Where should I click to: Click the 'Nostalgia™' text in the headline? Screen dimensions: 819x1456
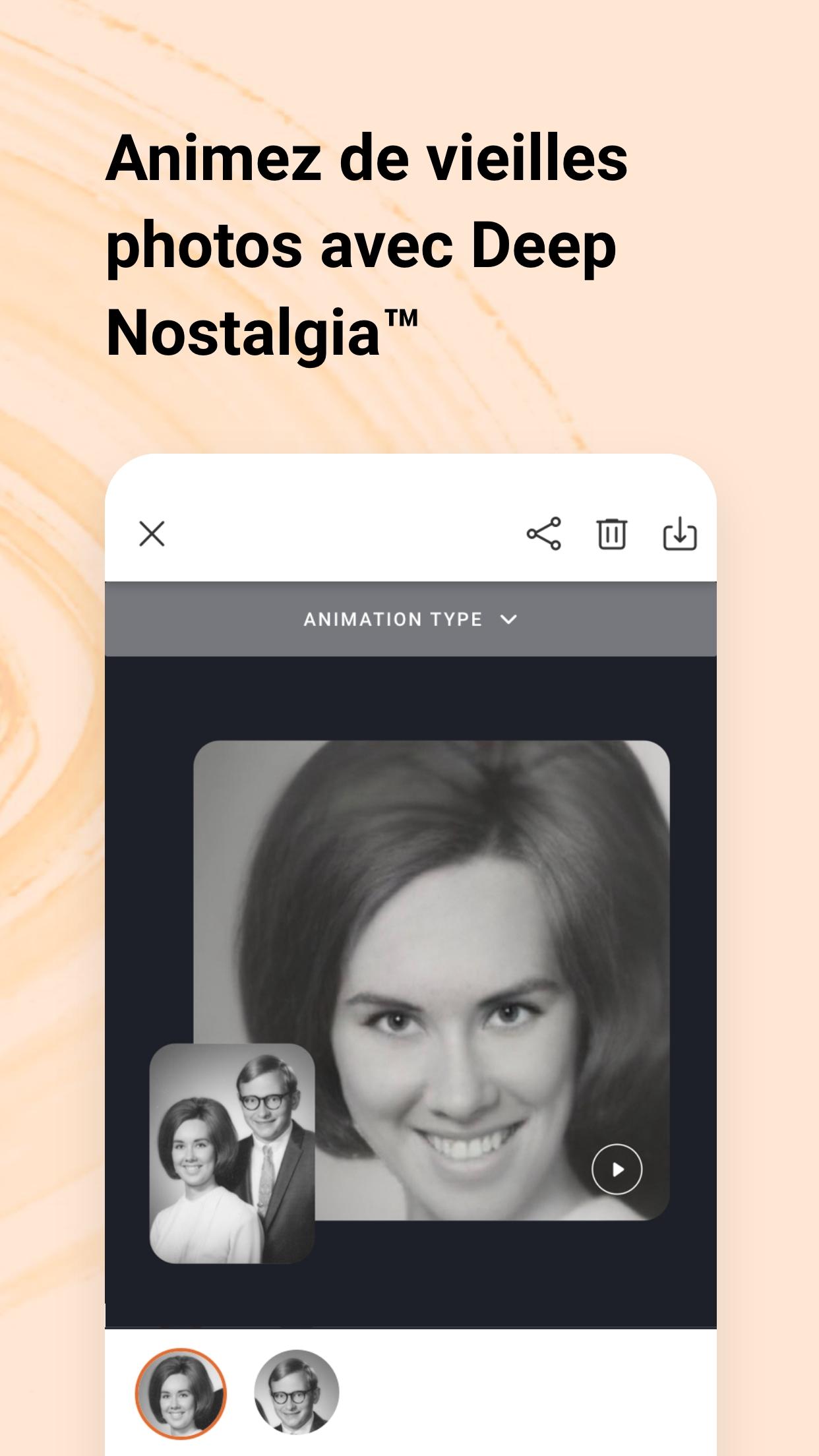point(262,333)
